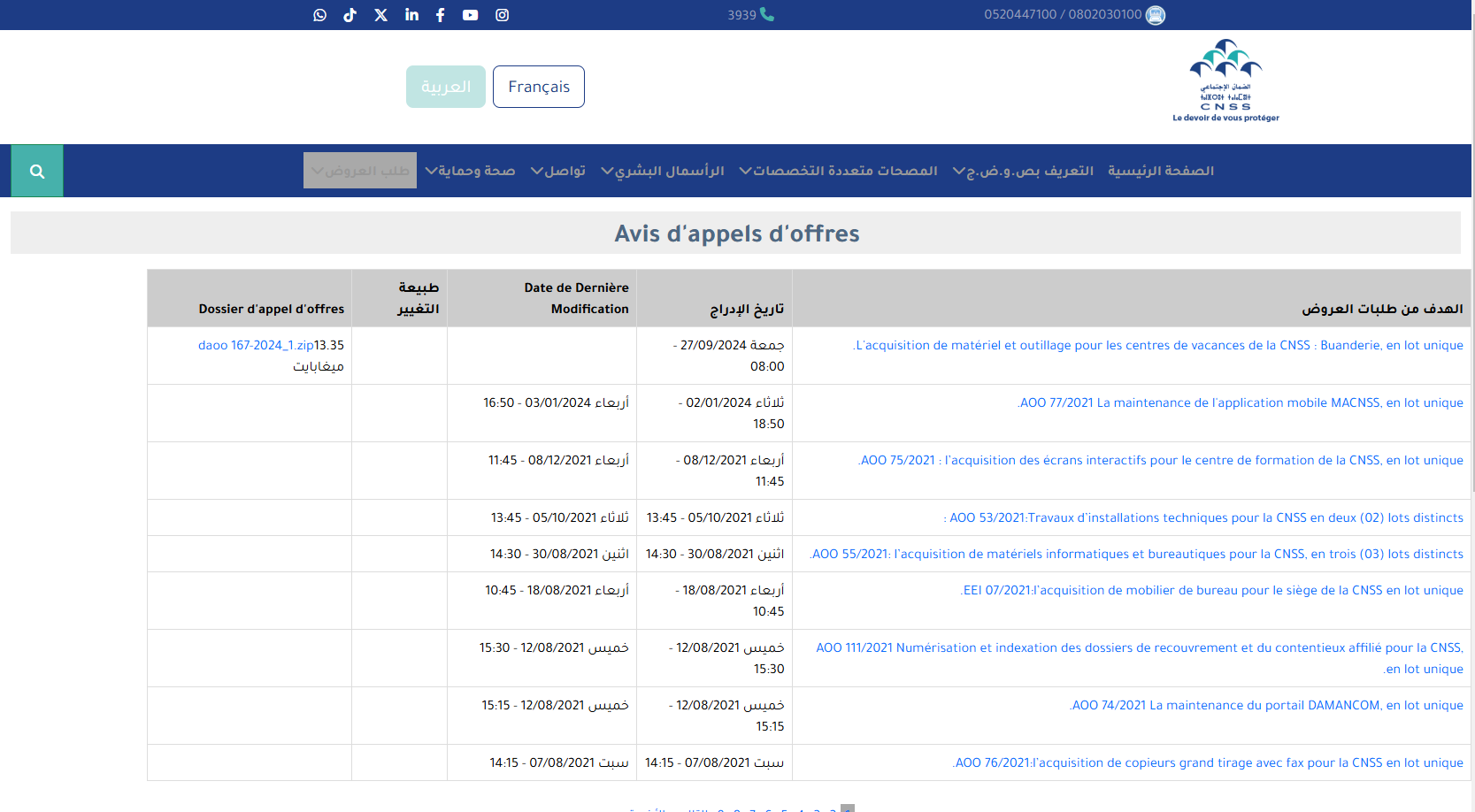Expand the الرأسمال البشري menu
The image size is (1475, 812).
[663, 171]
